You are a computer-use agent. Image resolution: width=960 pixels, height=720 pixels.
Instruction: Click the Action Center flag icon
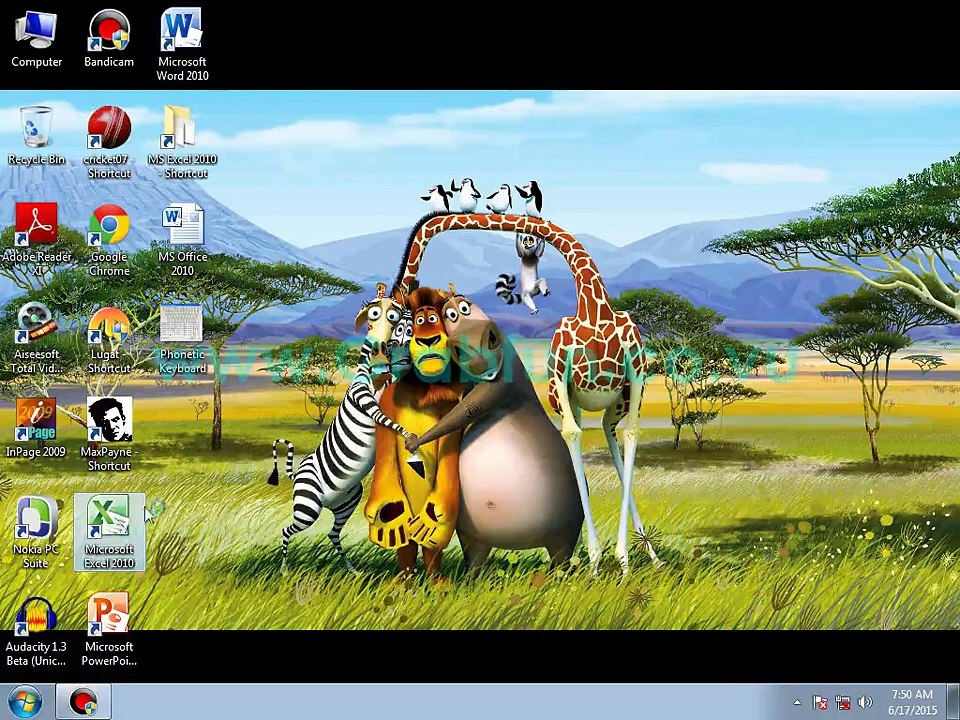(820, 703)
